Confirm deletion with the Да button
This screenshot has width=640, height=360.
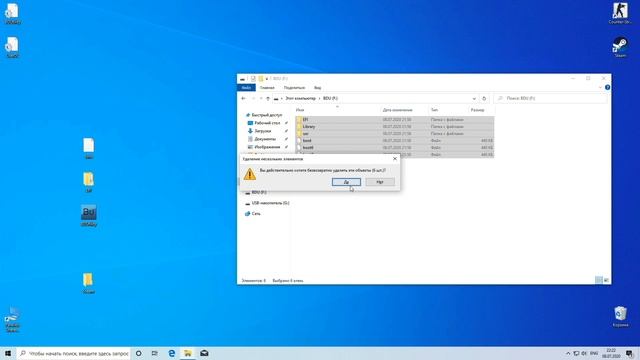click(x=346, y=182)
